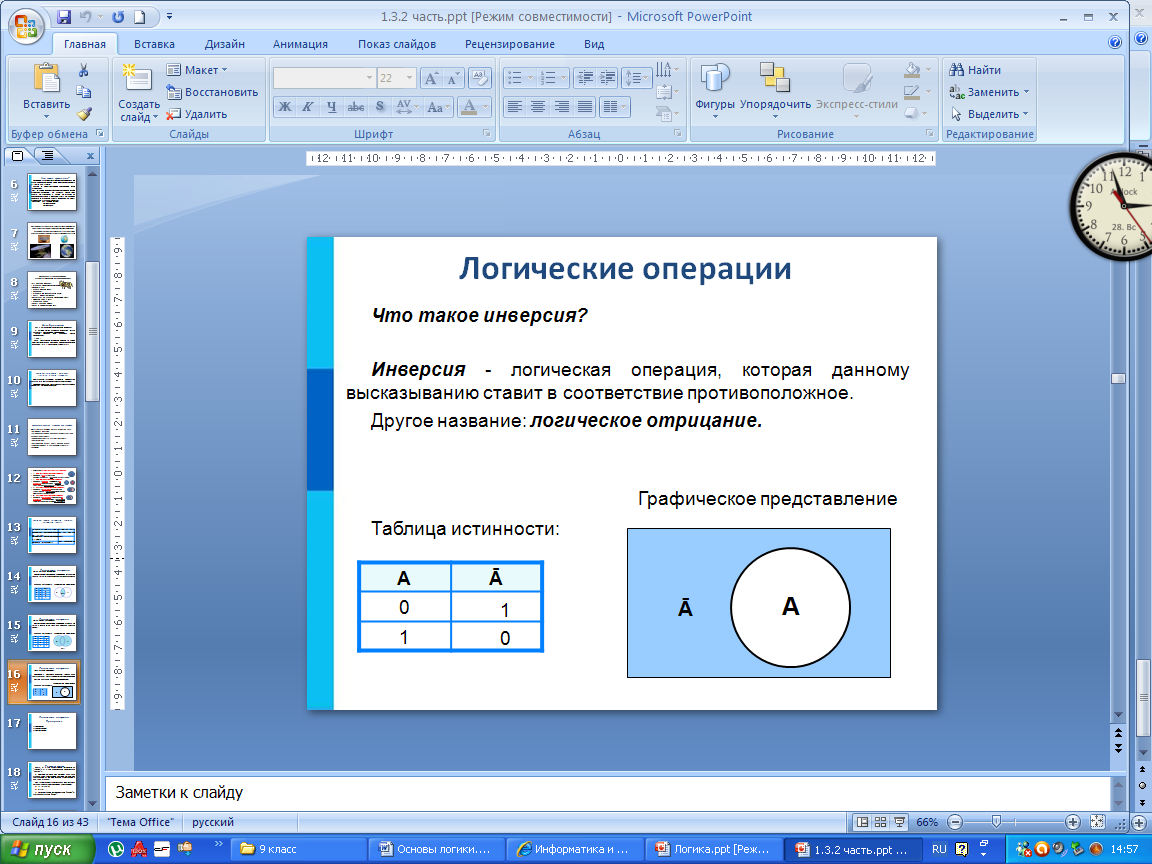The width and height of the screenshot is (1152, 864).
Task: Toggle Underline (Ч) formatting
Action: click(x=331, y=107)
